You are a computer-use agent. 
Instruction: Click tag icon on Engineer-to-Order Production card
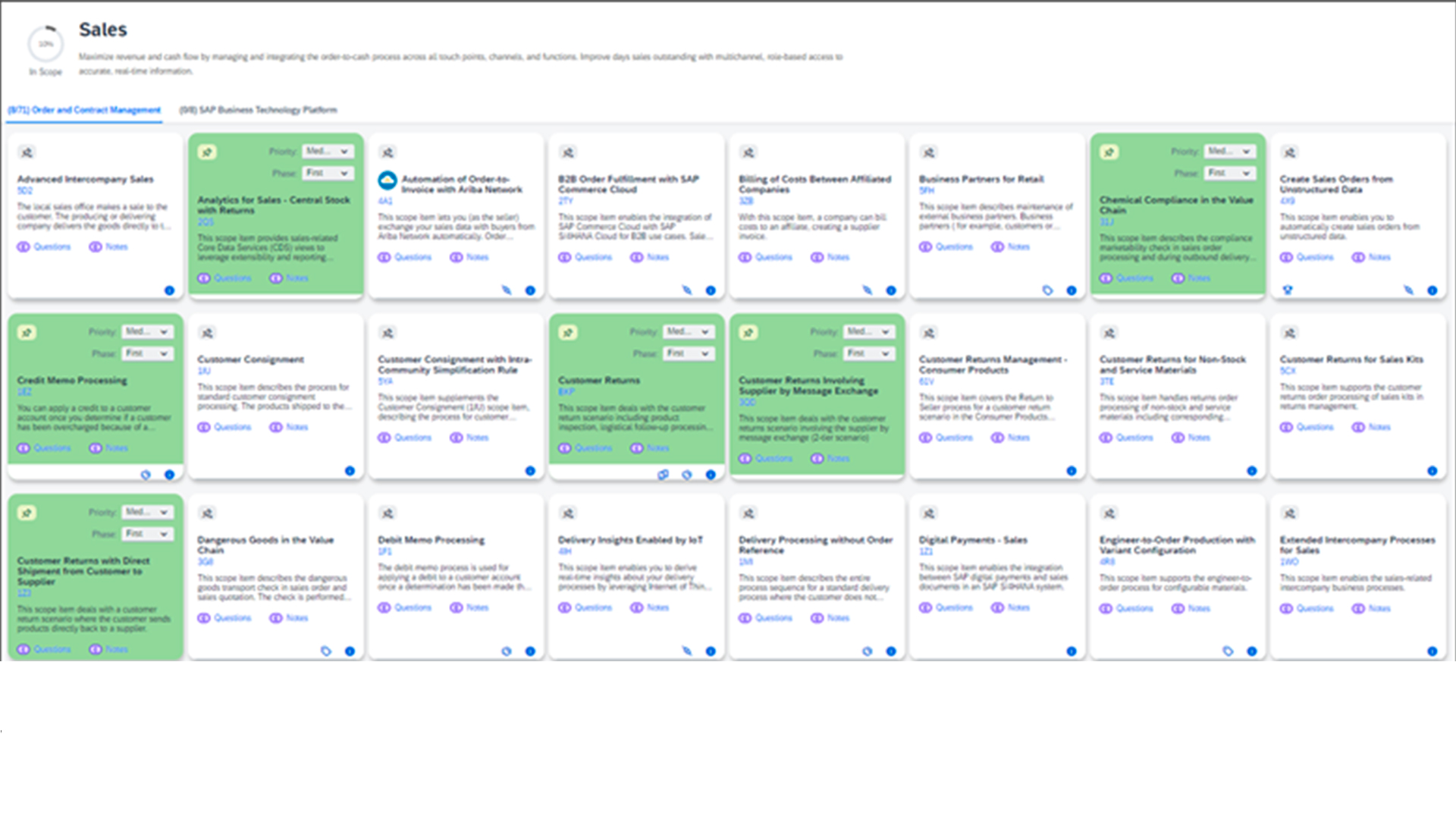coord(1228,651)
